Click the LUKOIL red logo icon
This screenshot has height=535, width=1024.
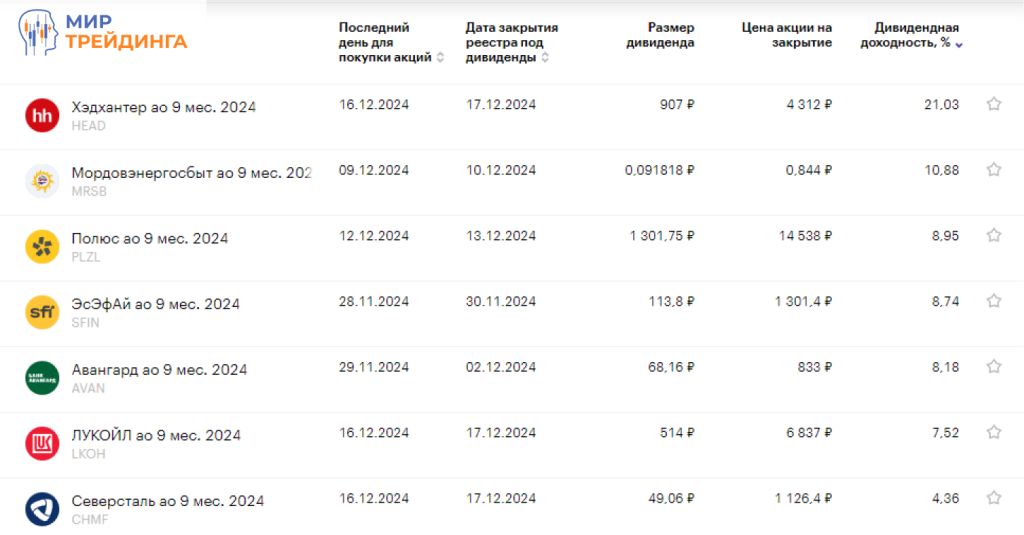pos(42,444)
